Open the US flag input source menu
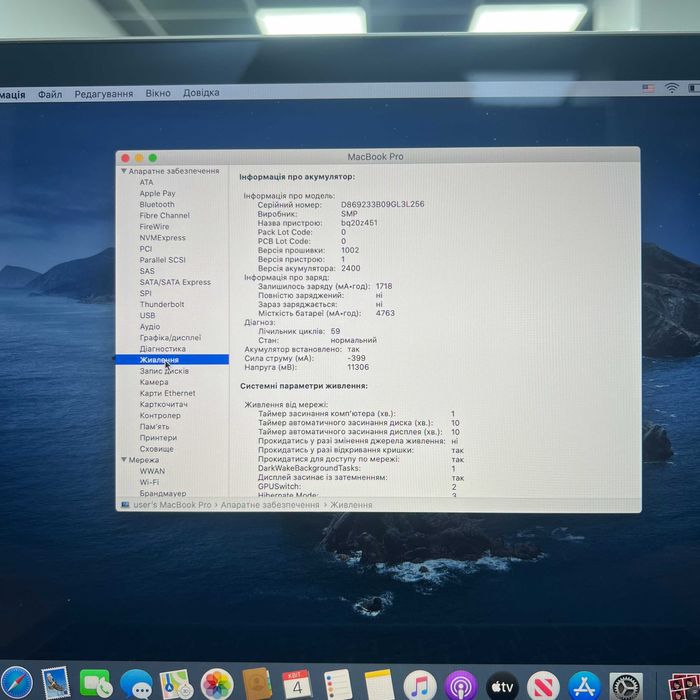700x700 pixels. coord(648,88)
